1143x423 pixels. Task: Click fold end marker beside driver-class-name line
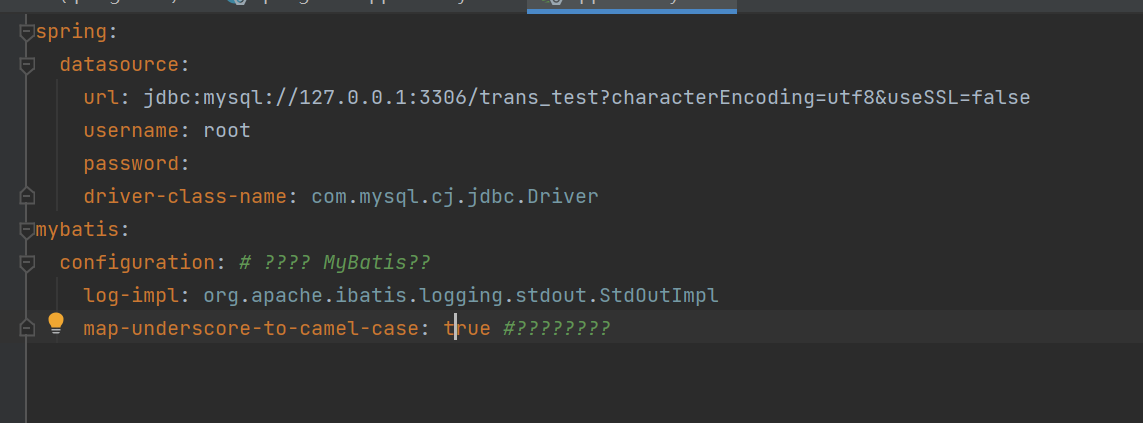coord(27,196)
